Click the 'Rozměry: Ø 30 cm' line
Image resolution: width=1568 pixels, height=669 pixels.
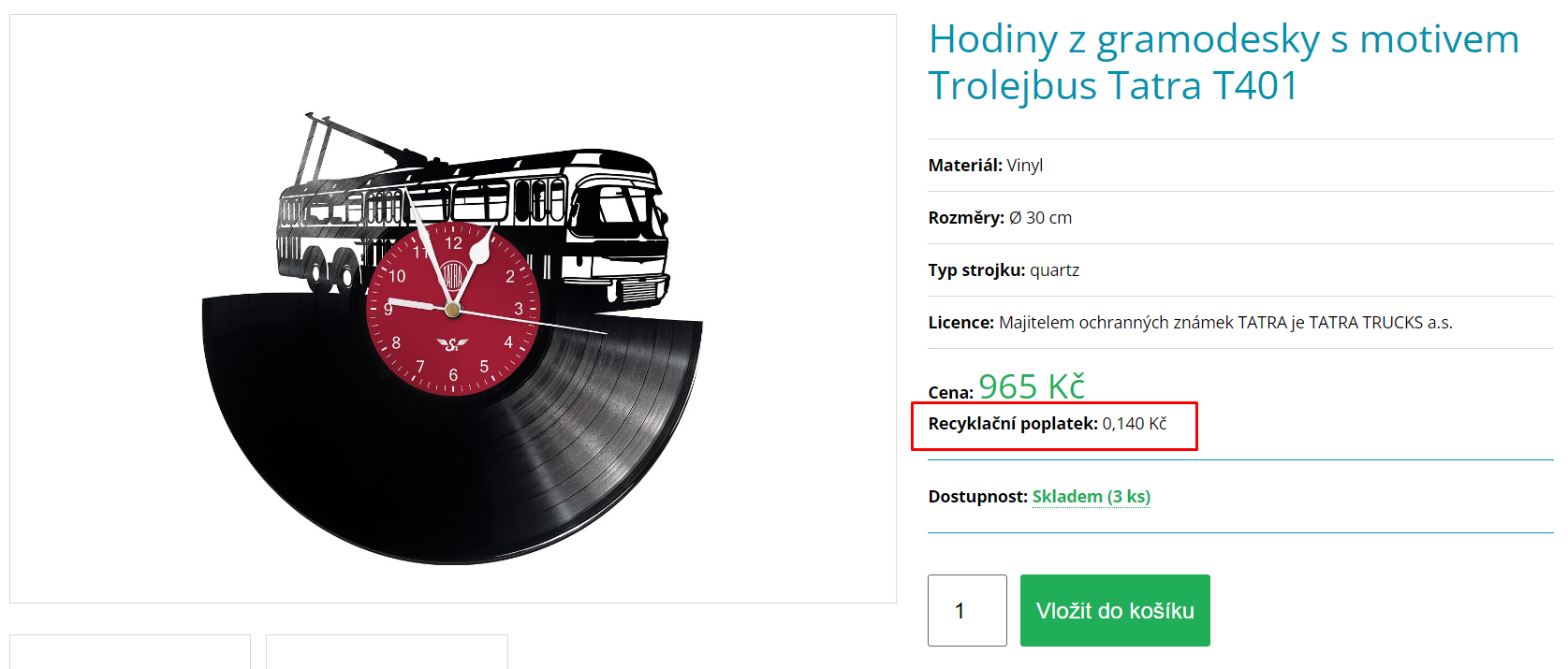click(x=1000, y=218)
